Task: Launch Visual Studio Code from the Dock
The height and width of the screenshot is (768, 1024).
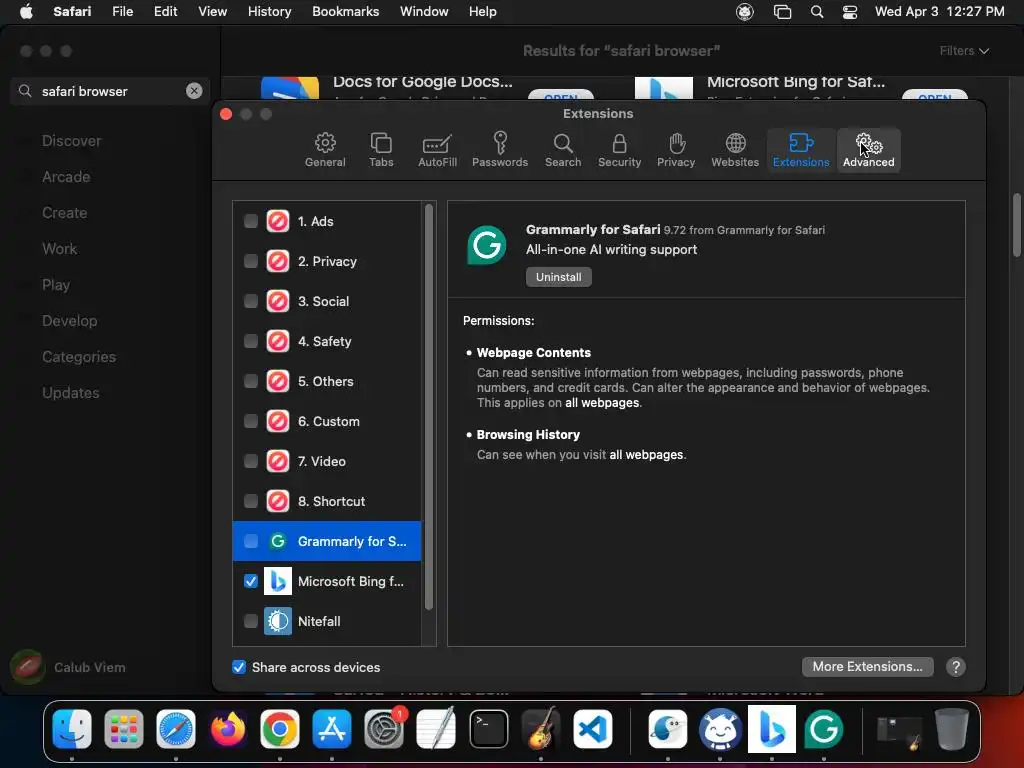Action: 592,729
